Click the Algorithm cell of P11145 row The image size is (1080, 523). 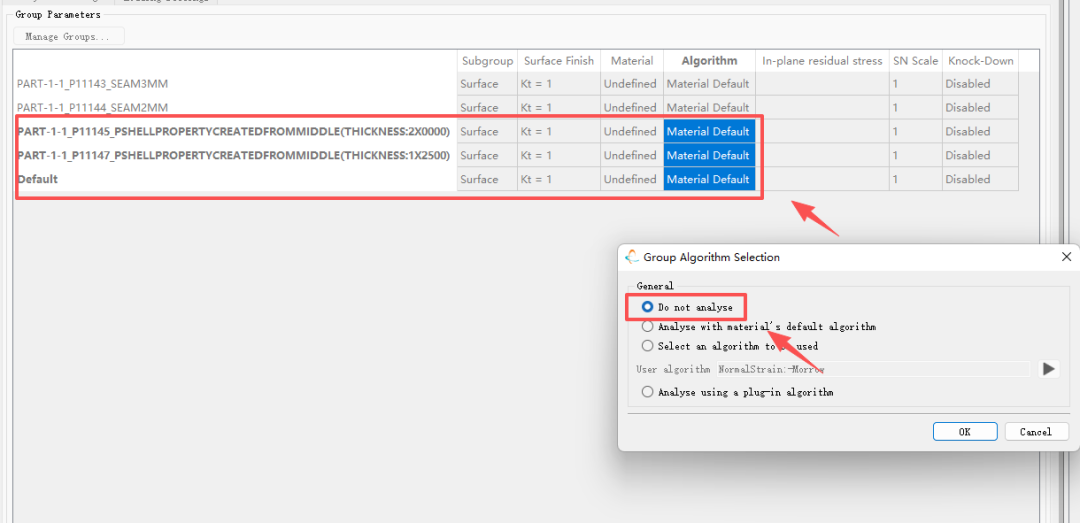coord(709,132)
